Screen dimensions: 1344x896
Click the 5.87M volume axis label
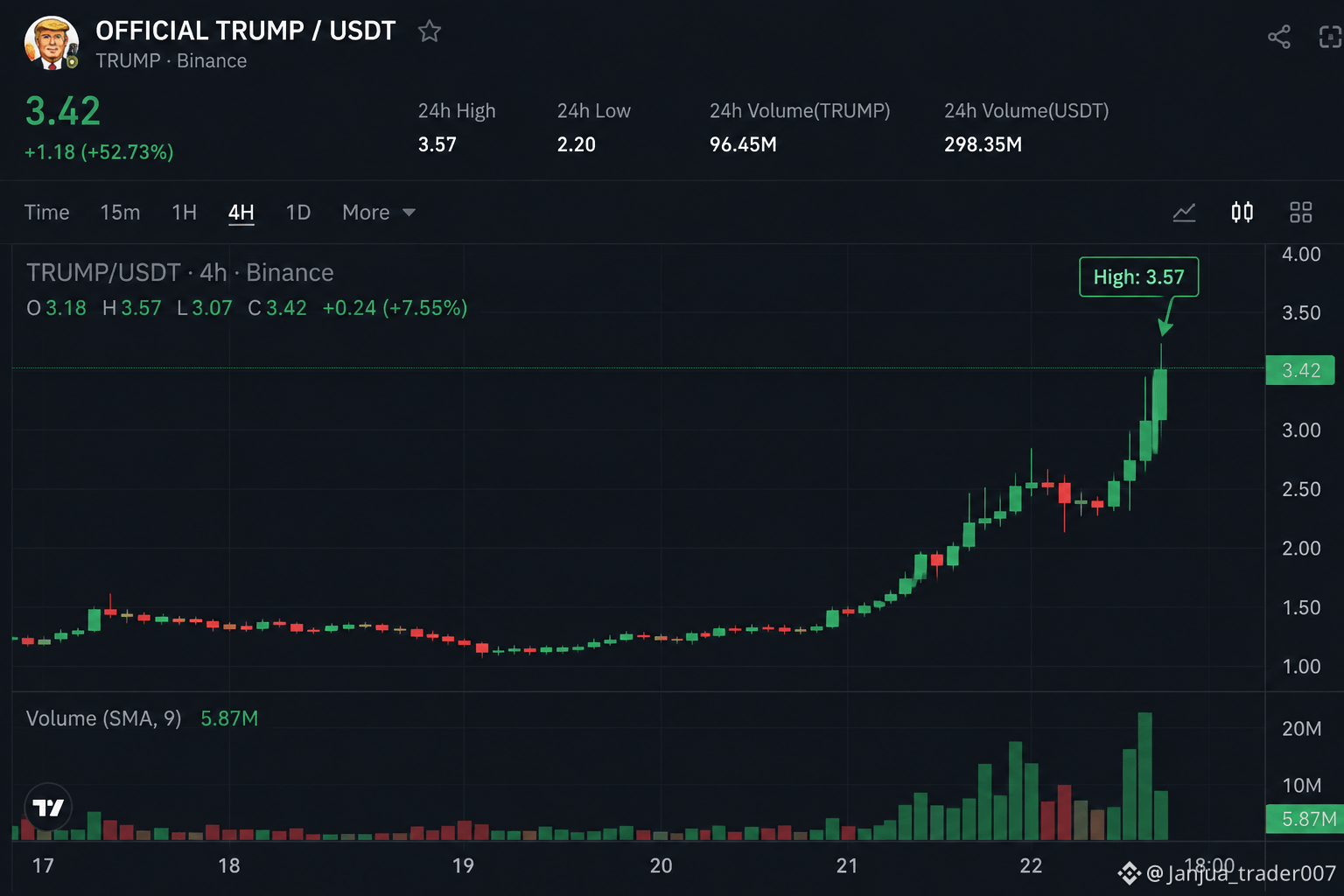click(x=1305, y=819)
